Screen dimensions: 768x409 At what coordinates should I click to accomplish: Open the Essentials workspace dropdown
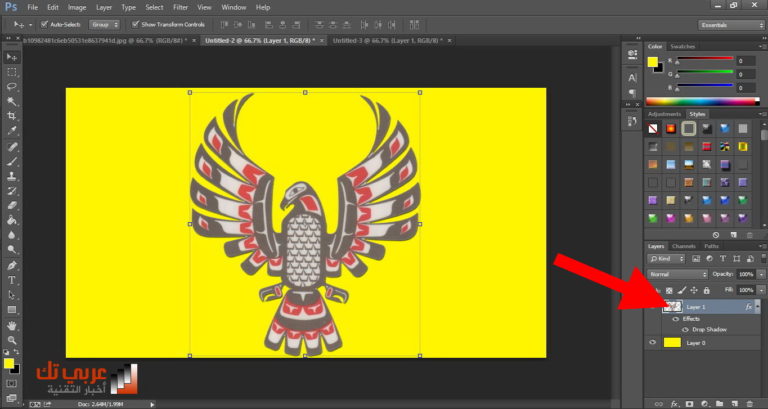click(x=731, y=25)
